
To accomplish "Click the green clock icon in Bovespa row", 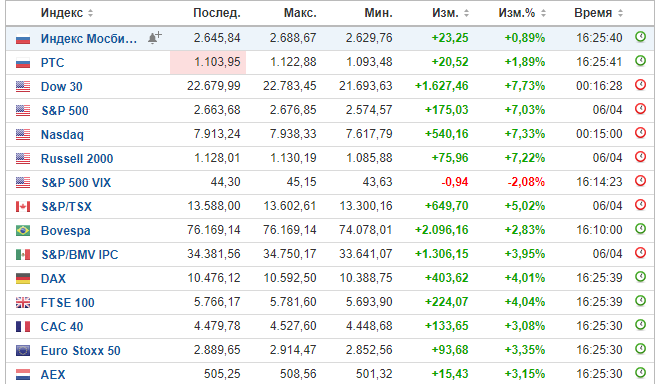I will click(640, 229).
